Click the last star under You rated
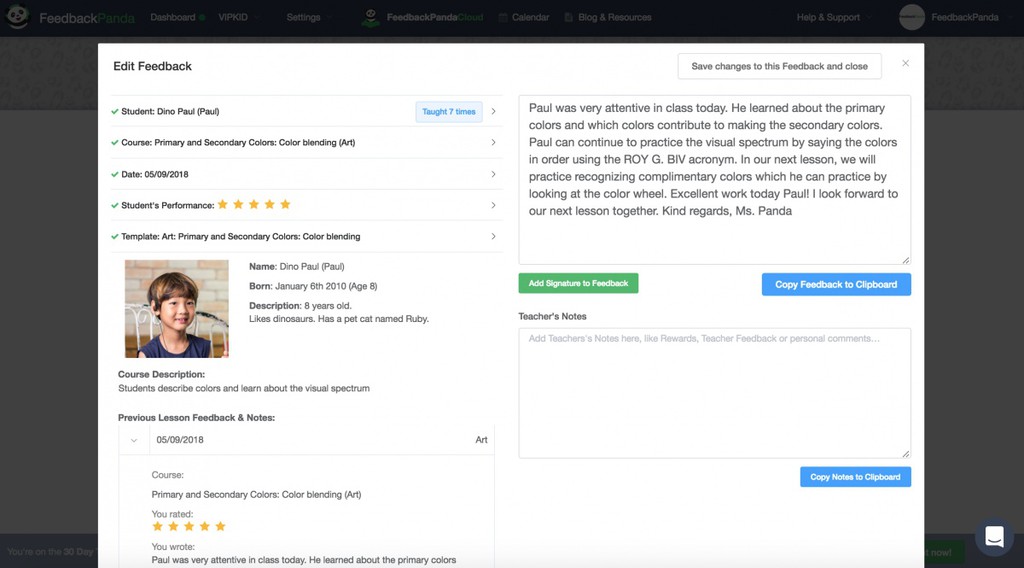This screenshot has width=1024, height=568. coord(220,526)
